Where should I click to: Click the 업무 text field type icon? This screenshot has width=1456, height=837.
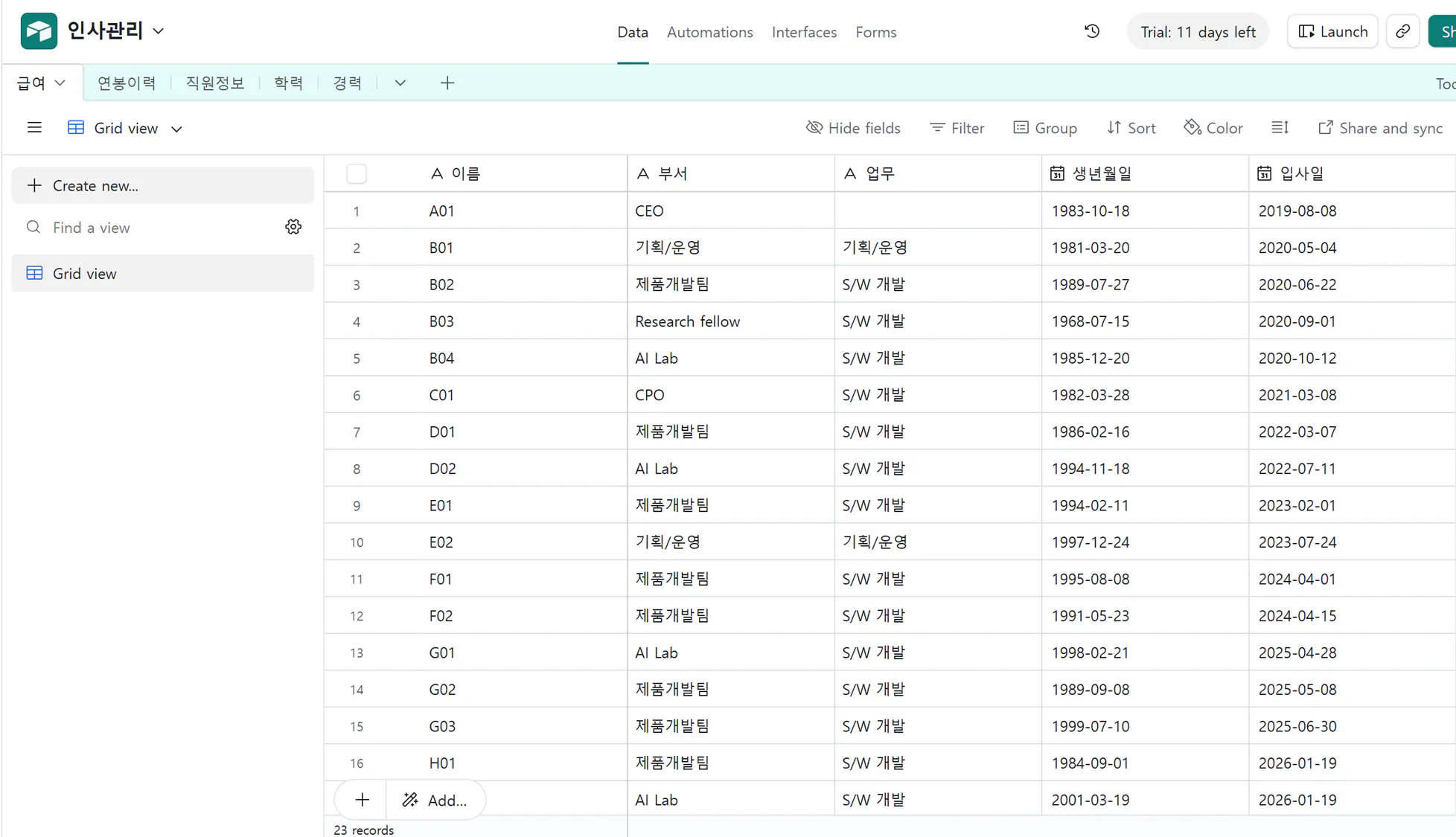point(850,173)
